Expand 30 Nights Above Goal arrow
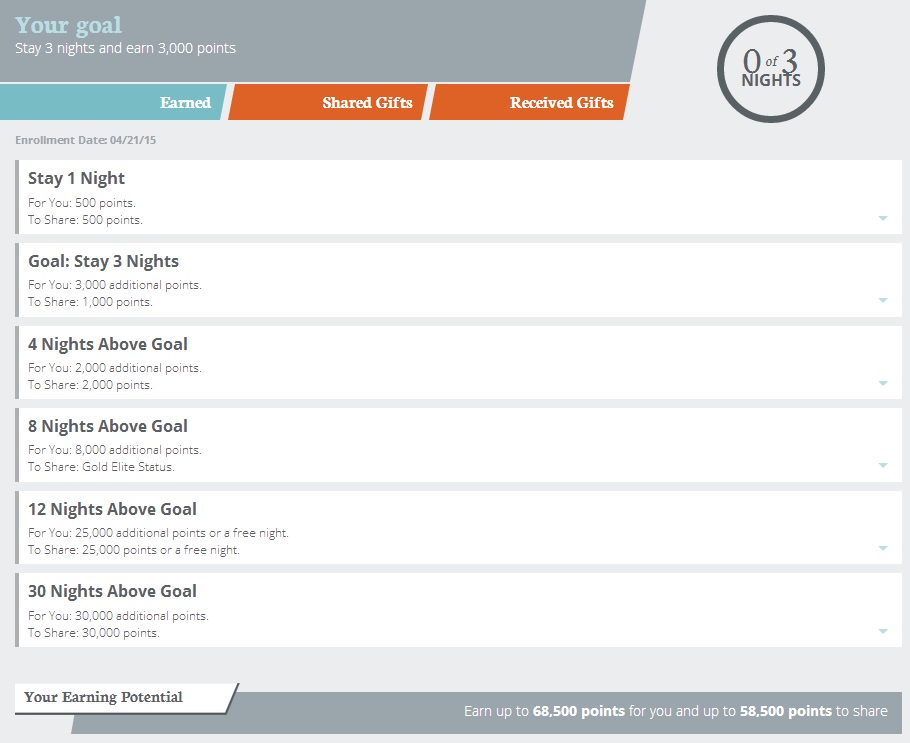This screenshot has width=910, height=743. 883,631
